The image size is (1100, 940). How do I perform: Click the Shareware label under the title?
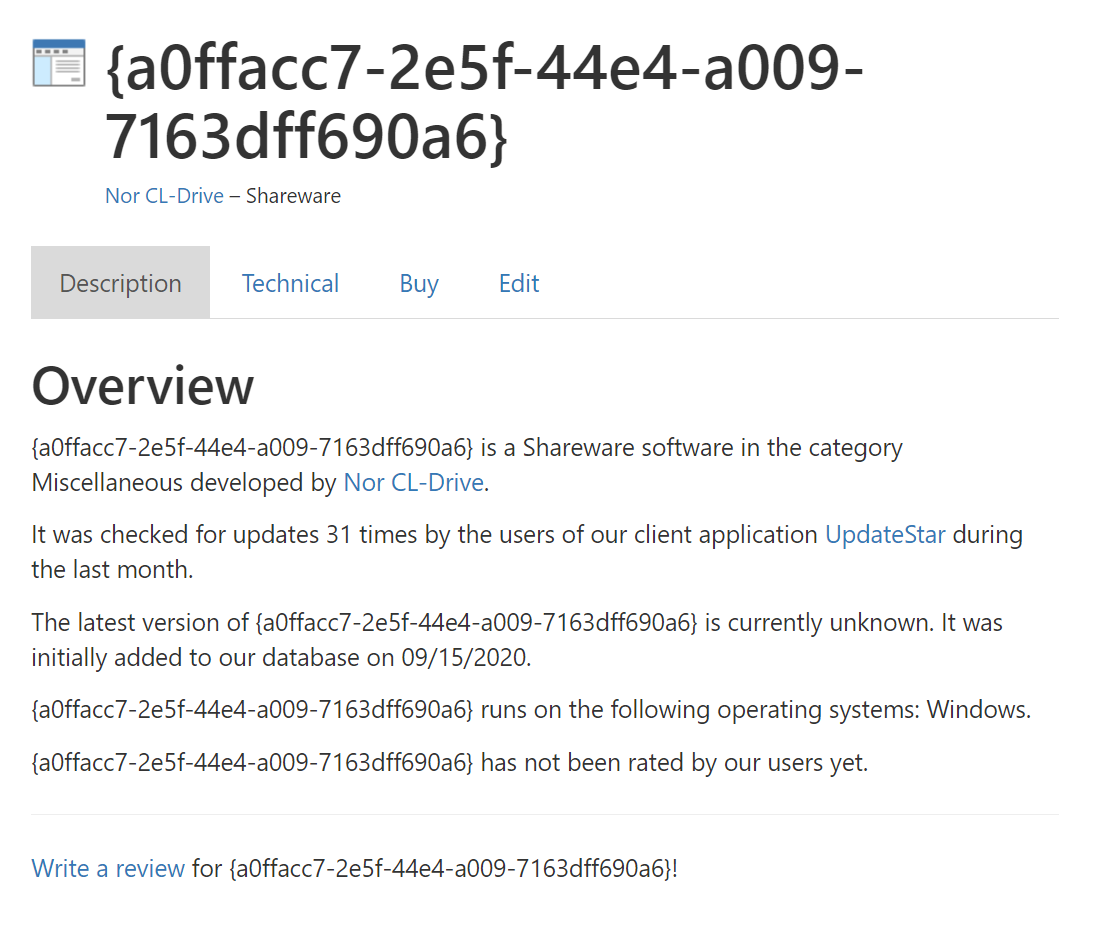pyautogui.click(x=293, y=196)
